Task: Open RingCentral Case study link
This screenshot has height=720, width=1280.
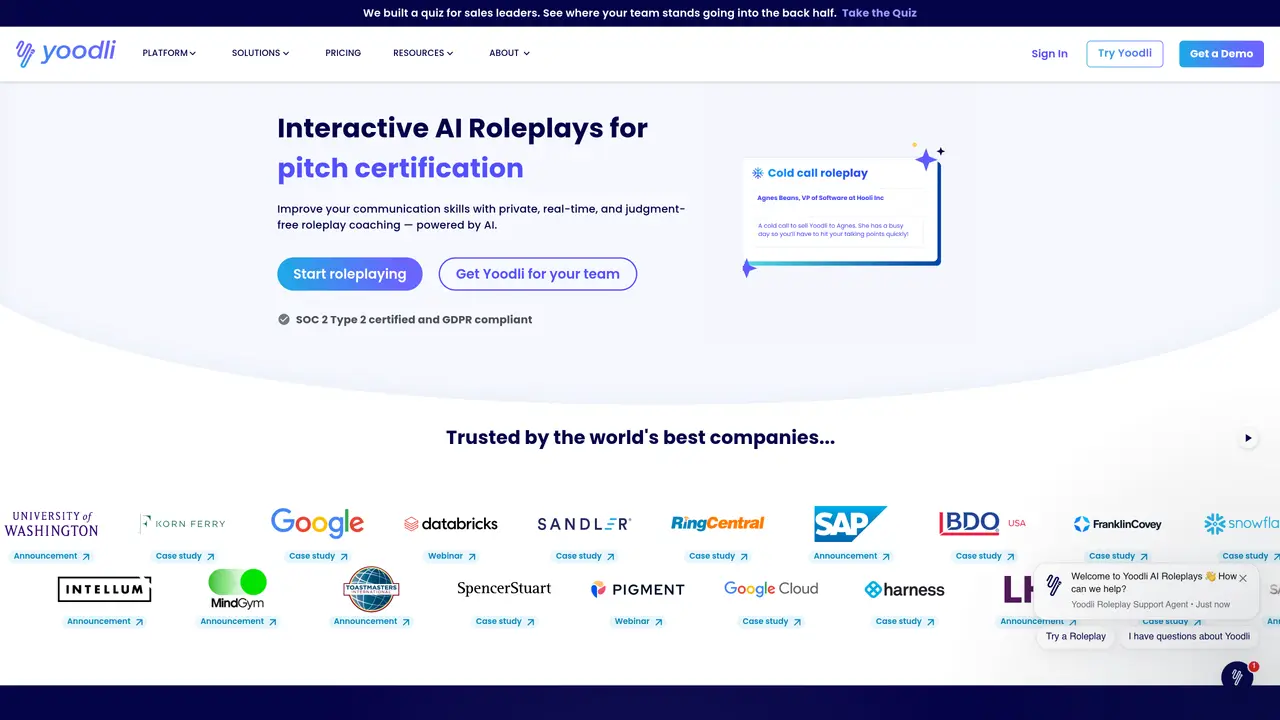Action: tap(718, 556)
